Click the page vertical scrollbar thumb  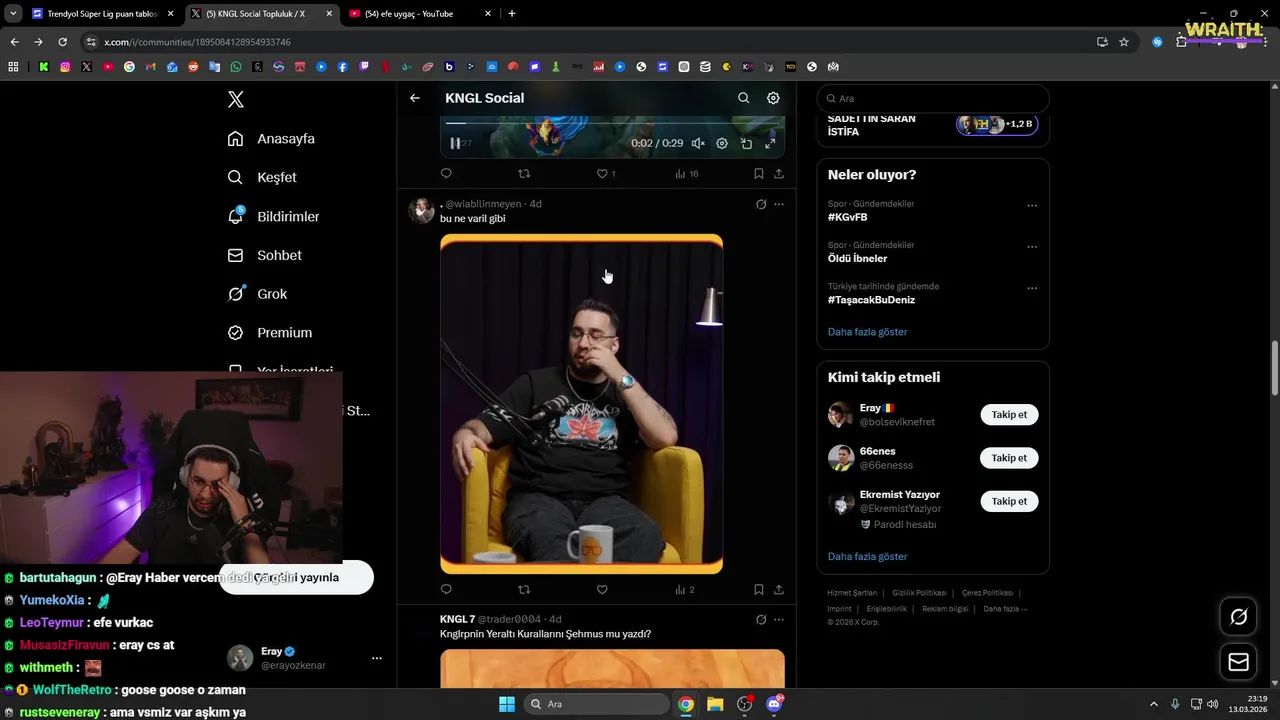point(1274,369)
